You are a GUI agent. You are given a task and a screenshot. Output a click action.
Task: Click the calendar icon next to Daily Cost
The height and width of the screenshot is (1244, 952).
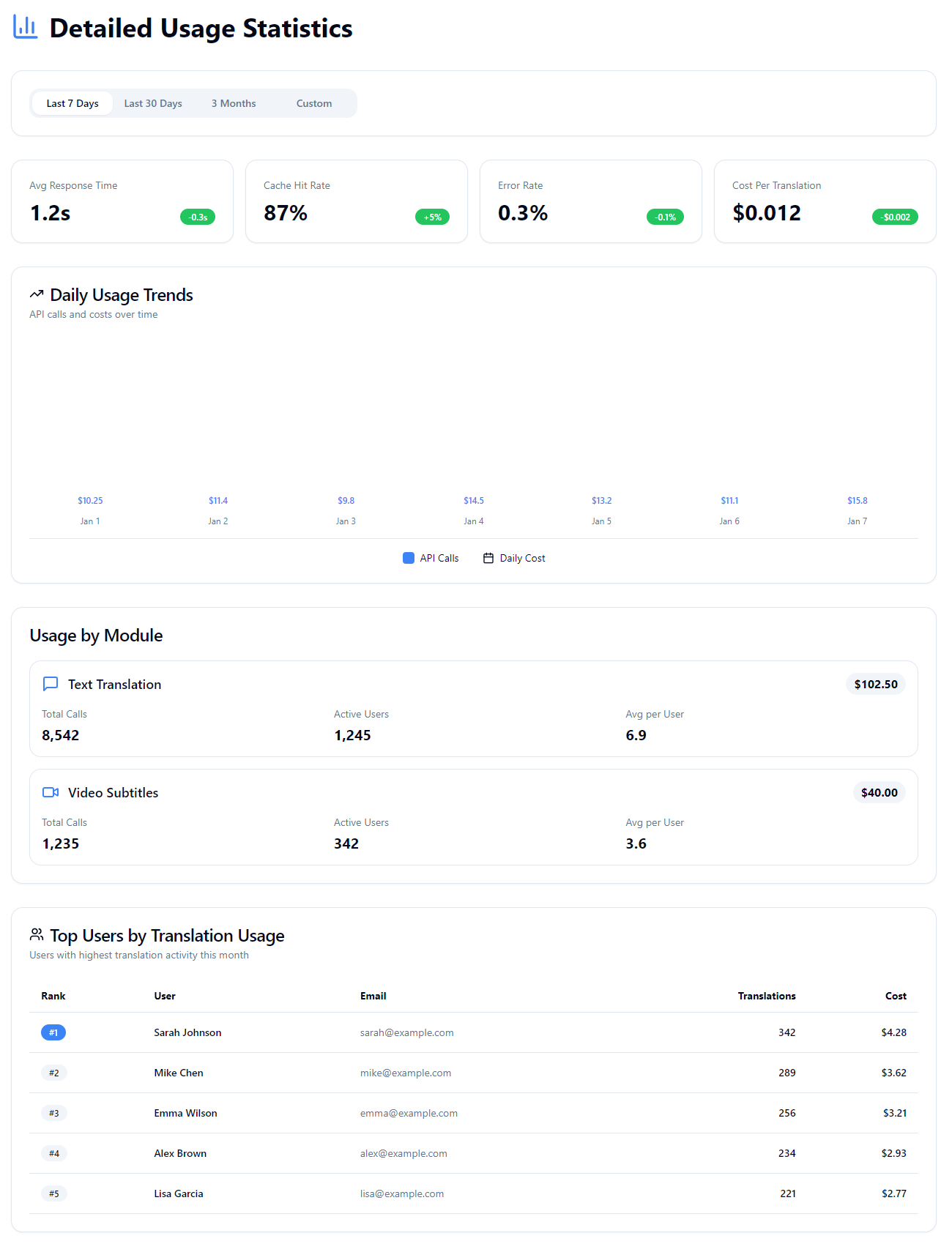[x=488, y=558]
